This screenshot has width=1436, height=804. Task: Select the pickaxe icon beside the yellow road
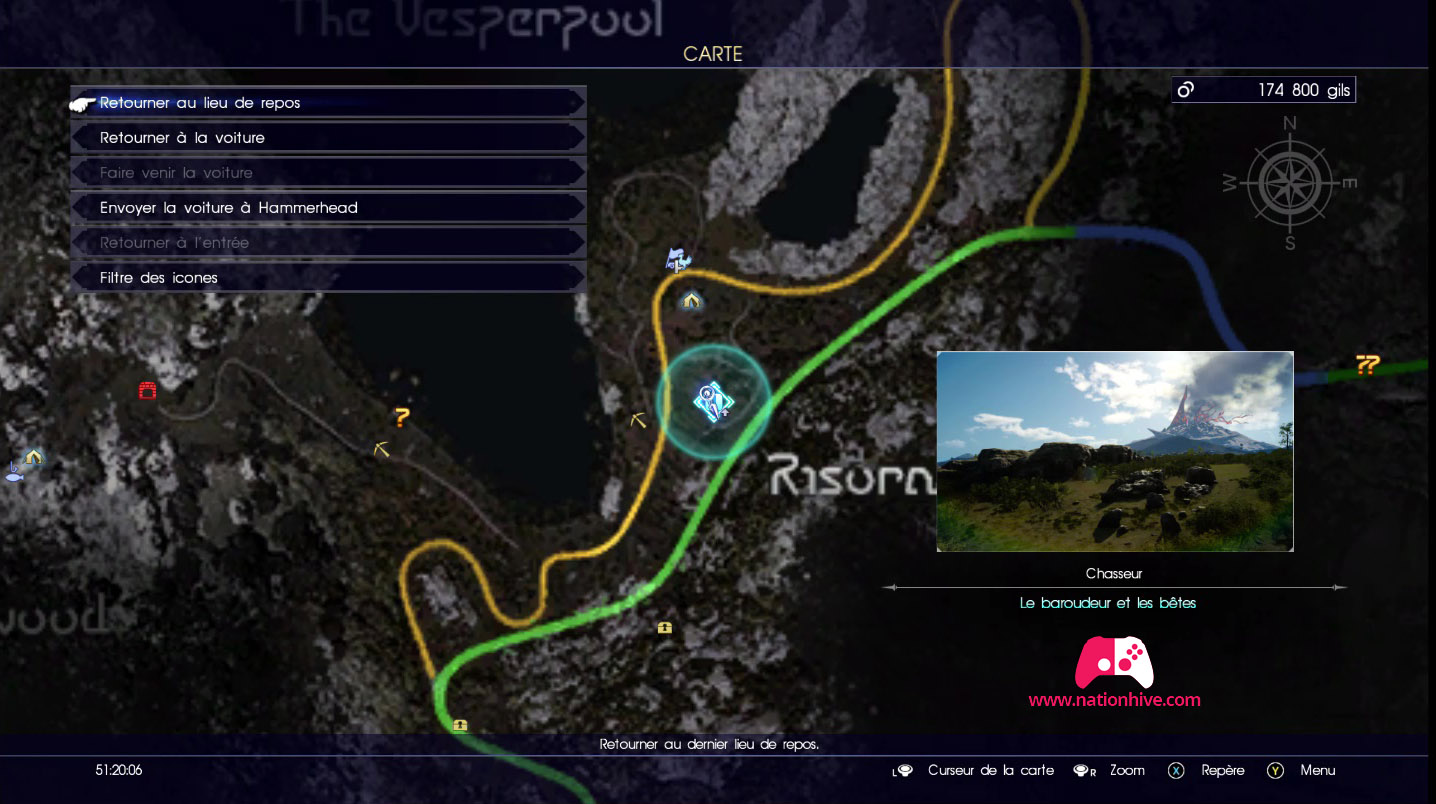(x=638, y=421)
